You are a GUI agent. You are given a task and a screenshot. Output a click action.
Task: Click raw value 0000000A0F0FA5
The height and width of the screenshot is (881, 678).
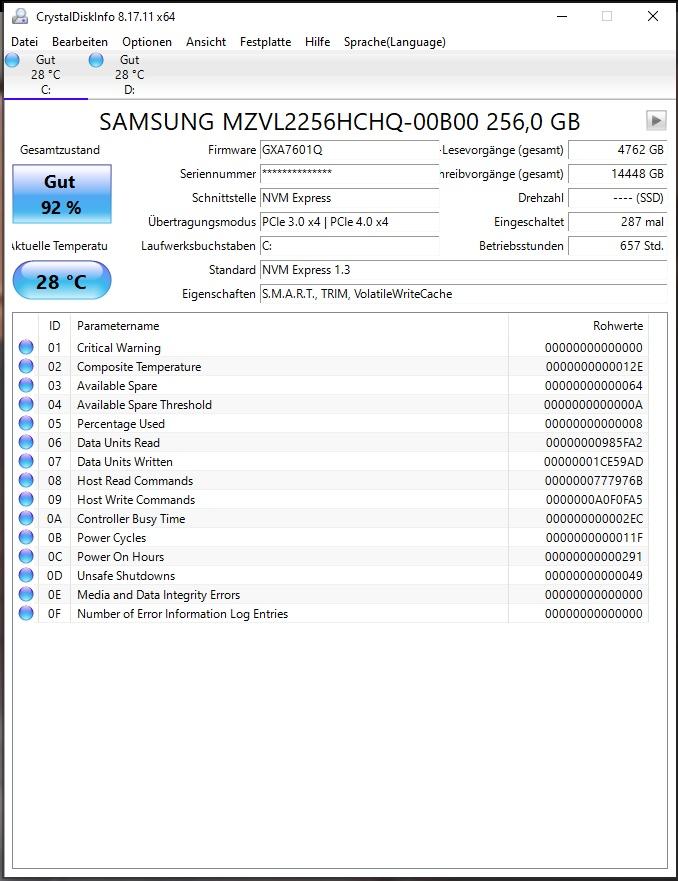594,499
